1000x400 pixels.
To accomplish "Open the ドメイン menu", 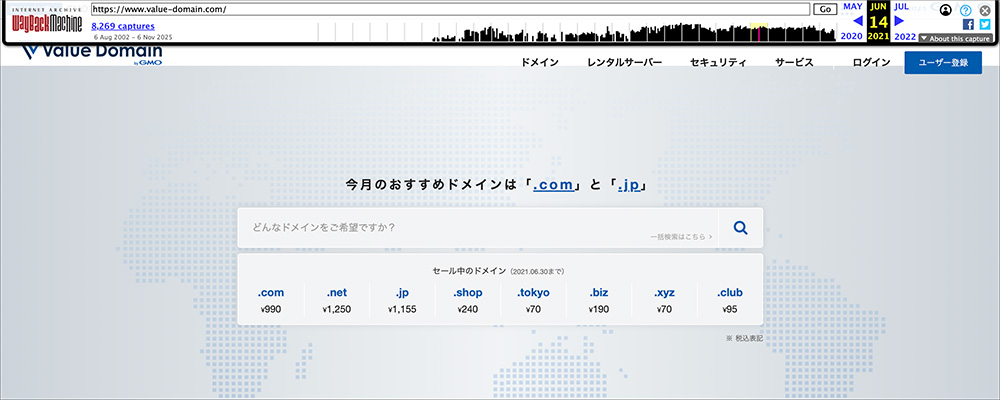I will click(540, 63).
